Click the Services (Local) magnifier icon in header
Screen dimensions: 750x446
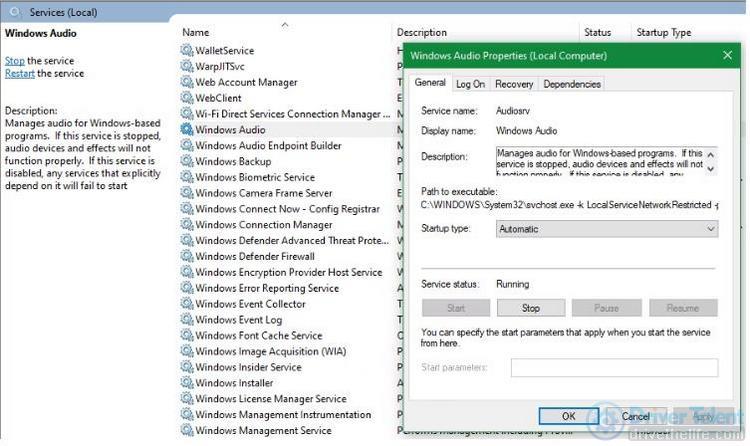click(15, 12)
